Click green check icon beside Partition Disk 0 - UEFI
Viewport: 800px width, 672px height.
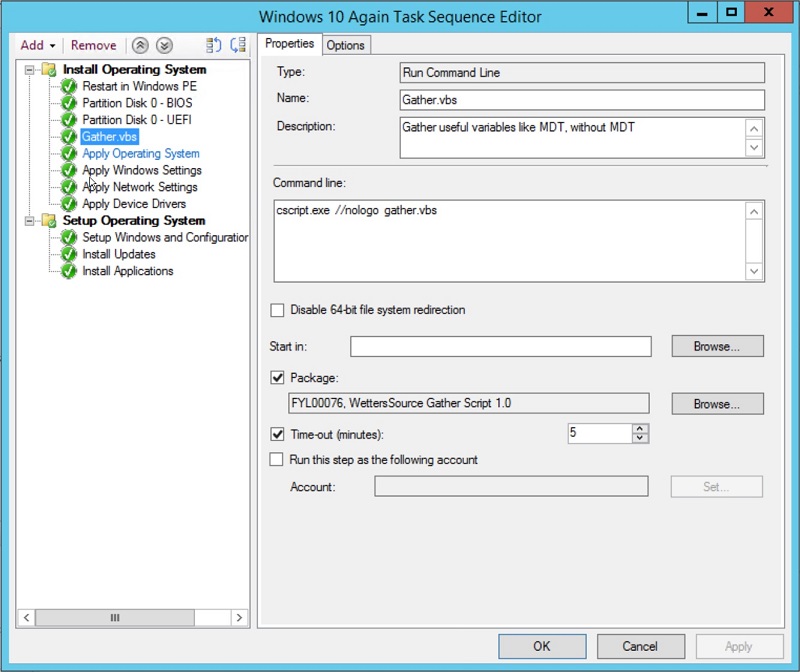(x=69, y=120)
